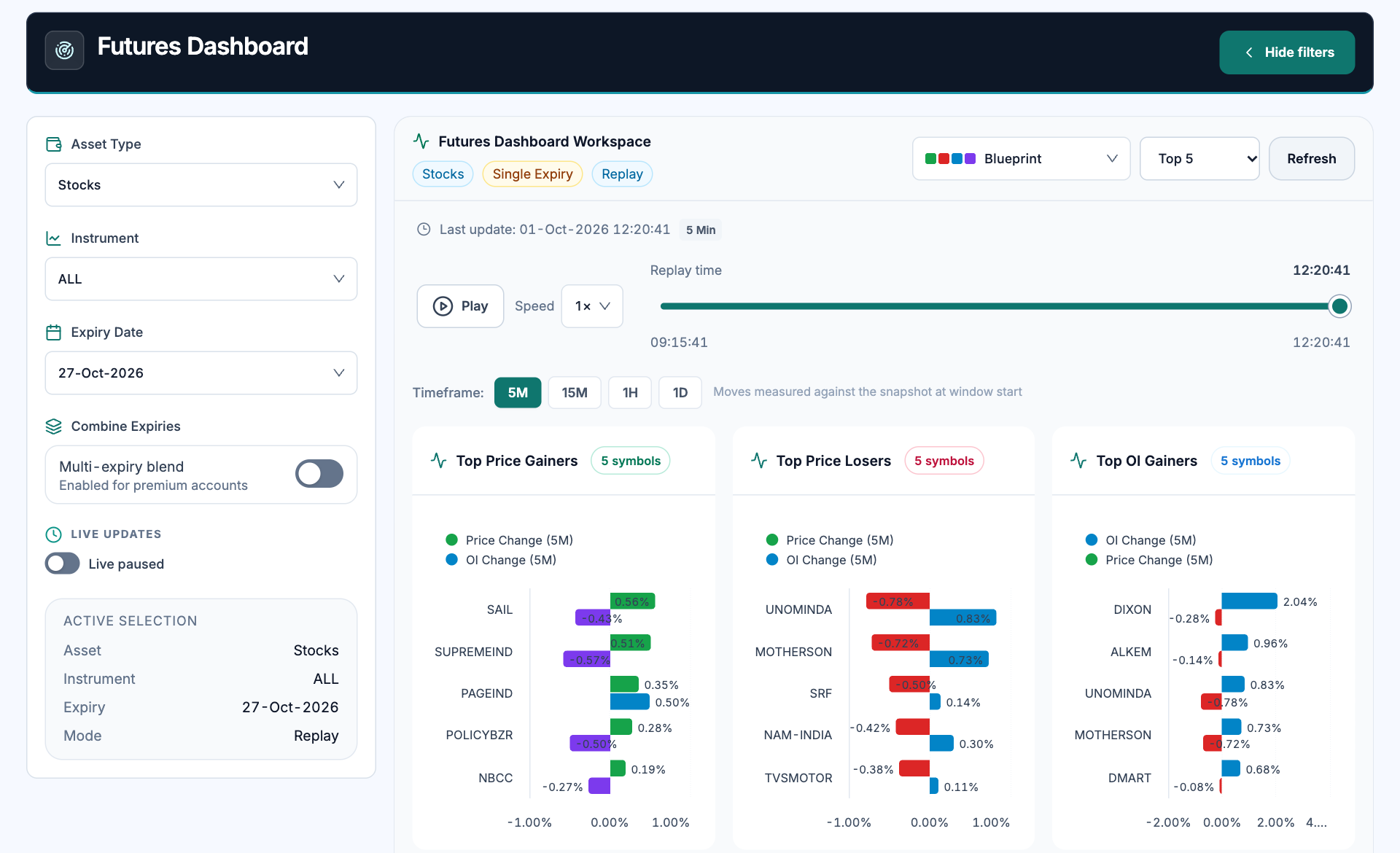The image size is (1400, 853).
Task: Click the Last update clock icon
Action: [x=424, y=230]
